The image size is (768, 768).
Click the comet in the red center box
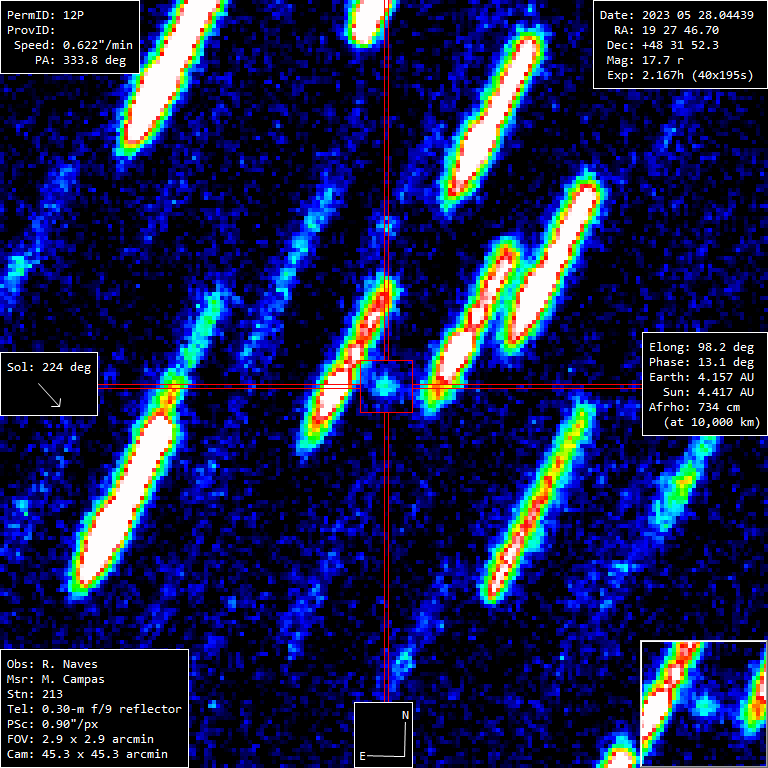pyautogui.click(x=385, y=386)
